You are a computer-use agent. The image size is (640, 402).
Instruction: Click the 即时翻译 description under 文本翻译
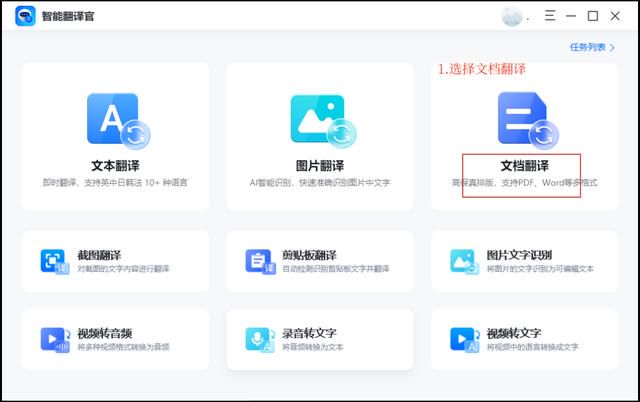(x=115, y=182)
